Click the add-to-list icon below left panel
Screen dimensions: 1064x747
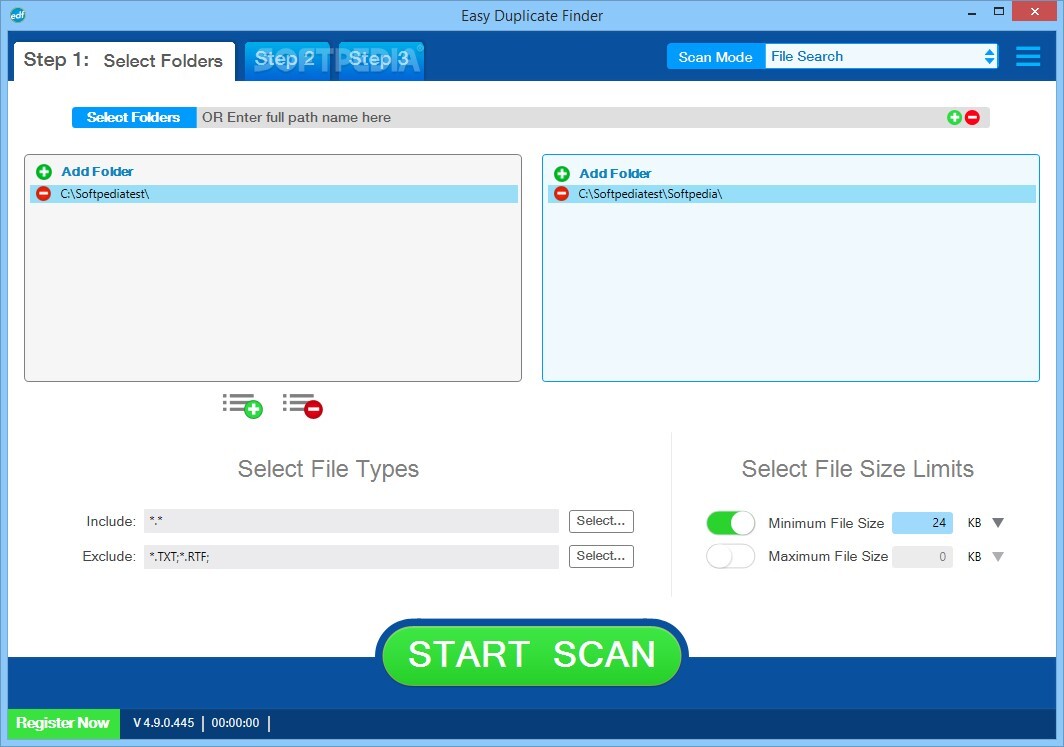242,405
